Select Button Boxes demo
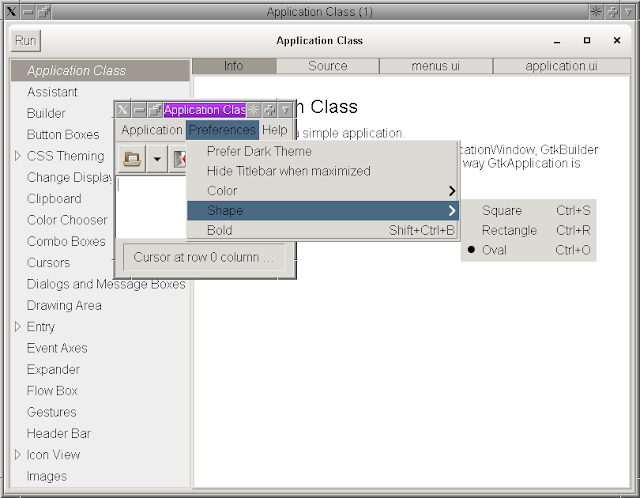 point(63,134)
